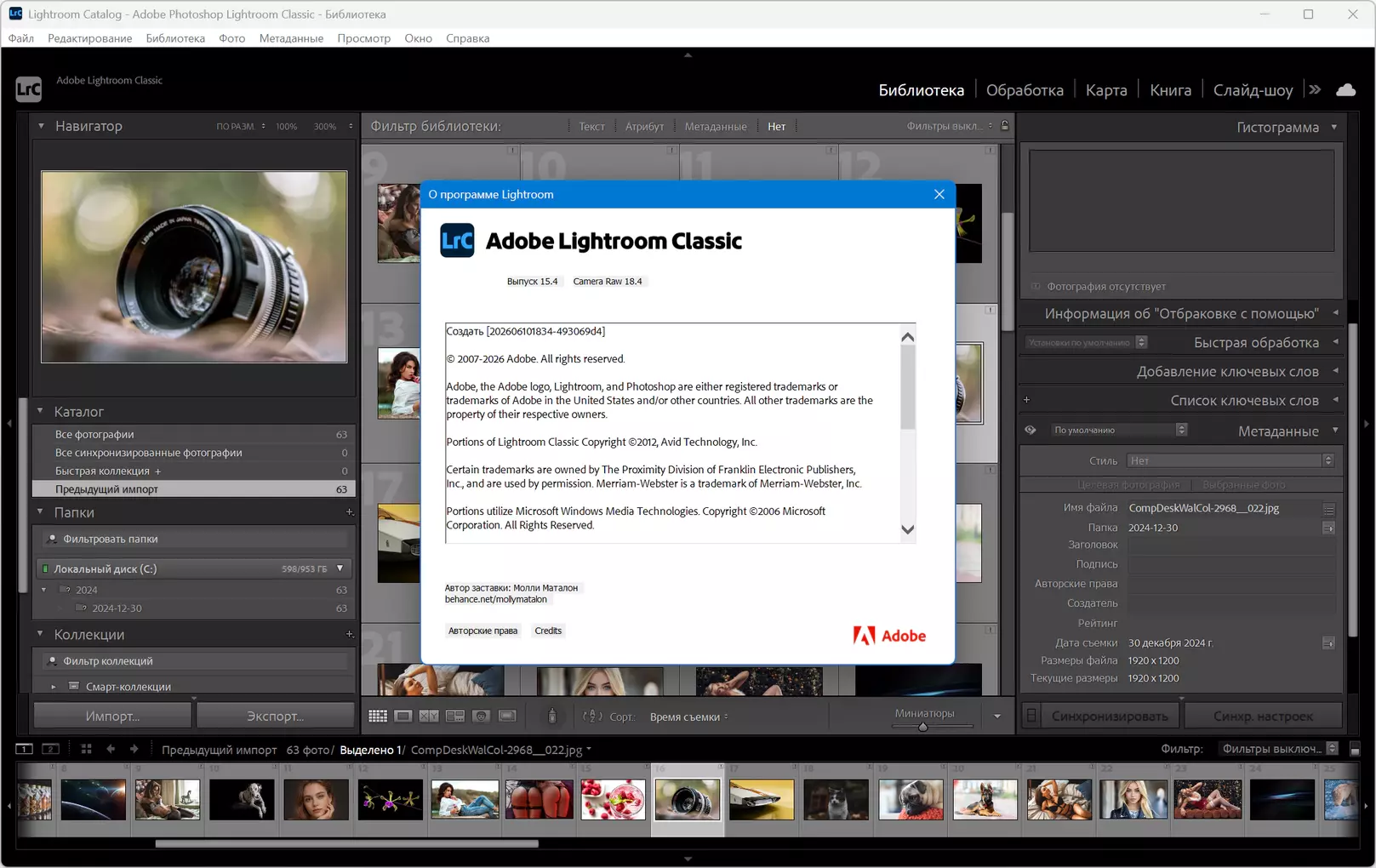The width and height of the screenshot is (1376, 868).
Task: Click the Папка go-to-folder arrow icon
Action: 1328,528
